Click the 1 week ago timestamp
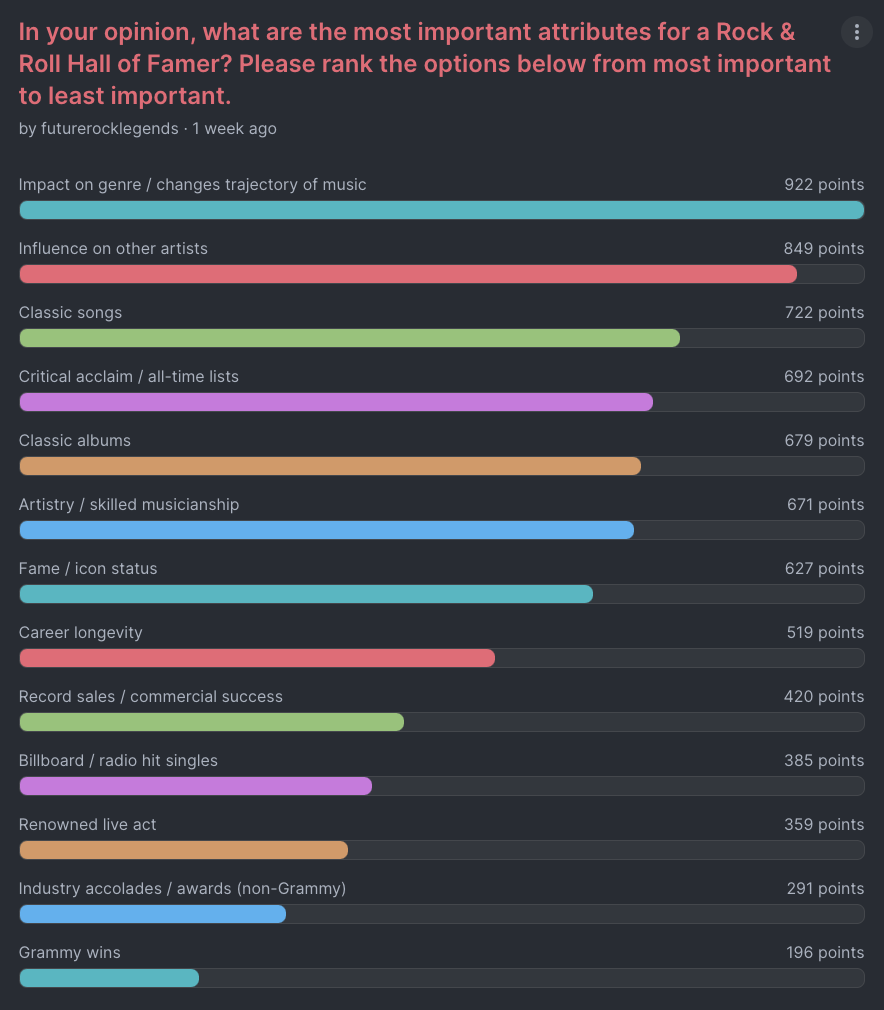Viewport: 884px width, 1010px height. [x=235, y=129]
